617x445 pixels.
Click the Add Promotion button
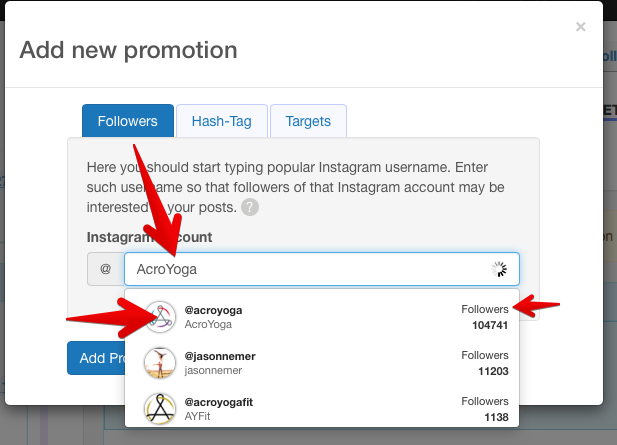(96, 358)
